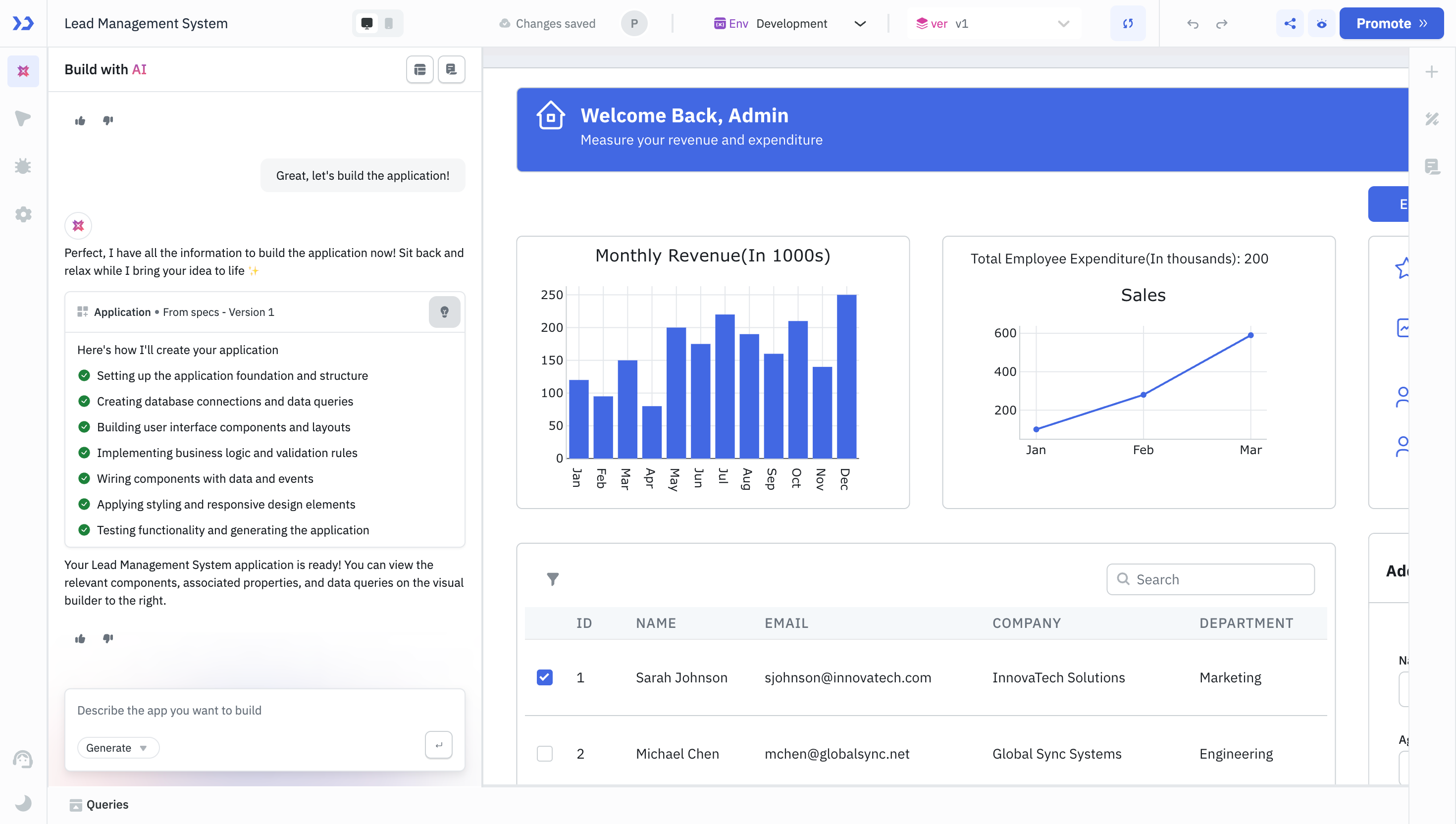
Task: Share the application via the share icon
Action: 1290,23
